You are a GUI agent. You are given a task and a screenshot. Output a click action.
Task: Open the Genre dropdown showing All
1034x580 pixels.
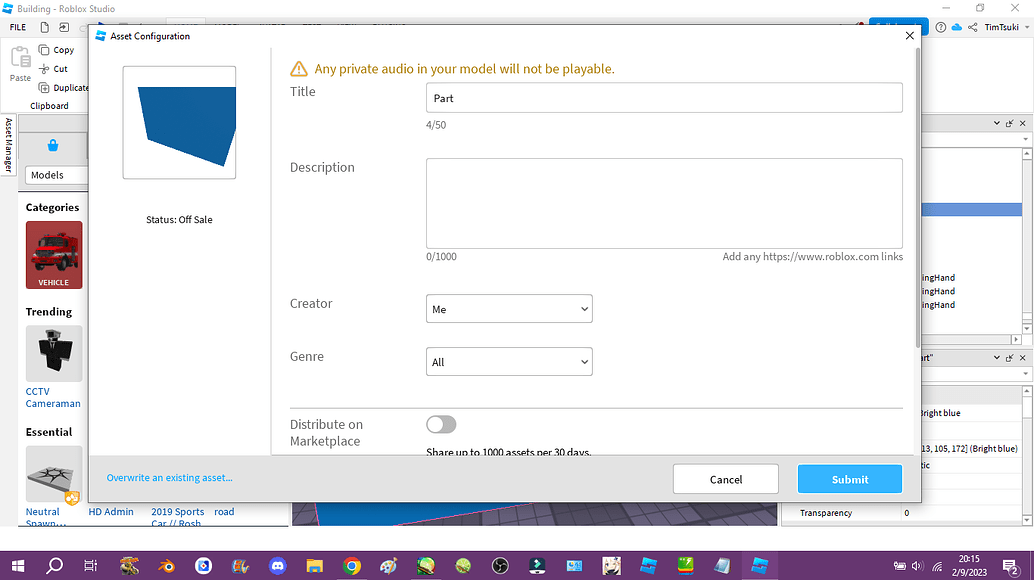tap(509, 361)
